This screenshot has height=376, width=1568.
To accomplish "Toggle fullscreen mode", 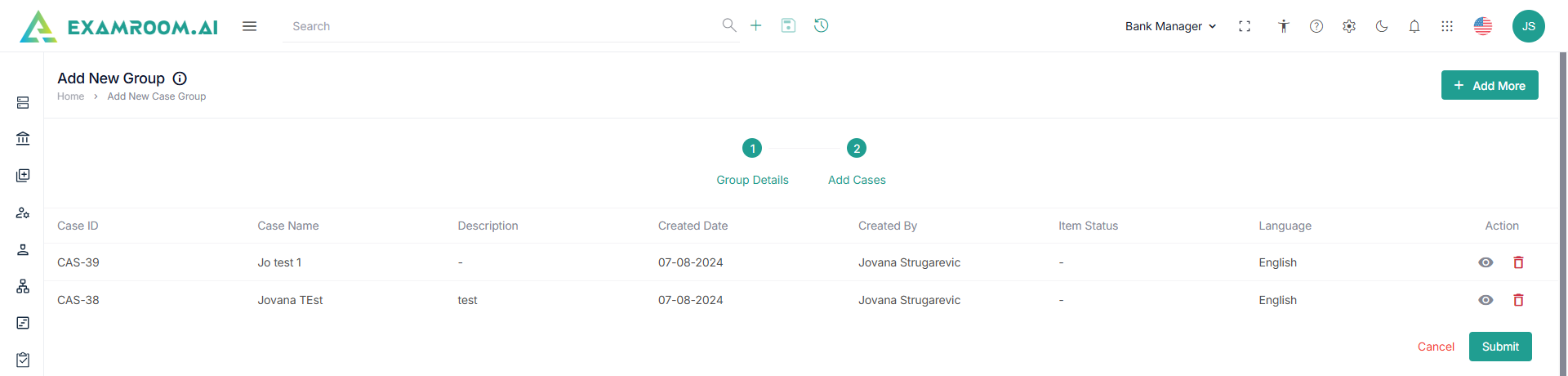I will click(x=1245, y=26).
